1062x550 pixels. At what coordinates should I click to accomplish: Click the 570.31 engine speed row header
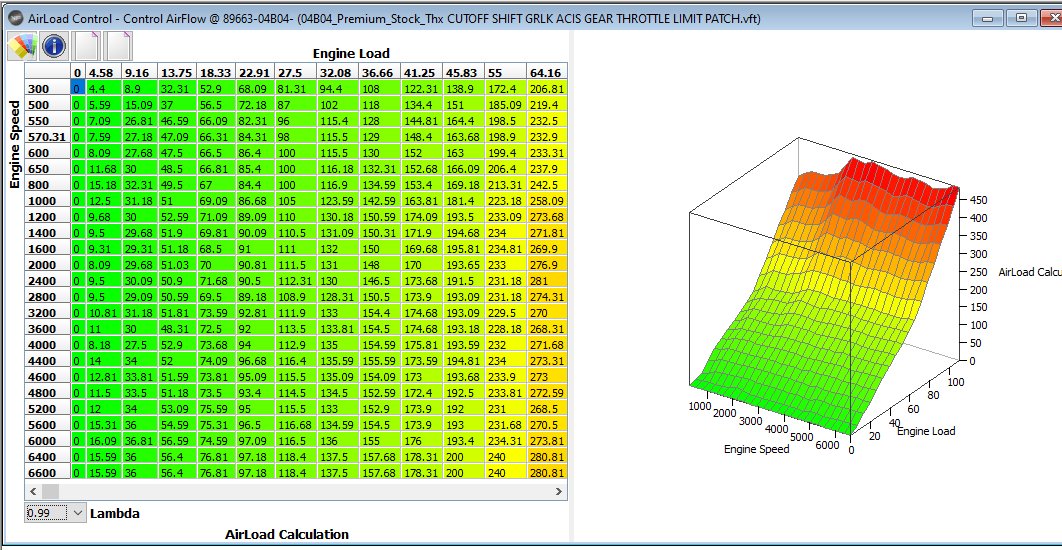pyautogui.click(x=47, y=136)
